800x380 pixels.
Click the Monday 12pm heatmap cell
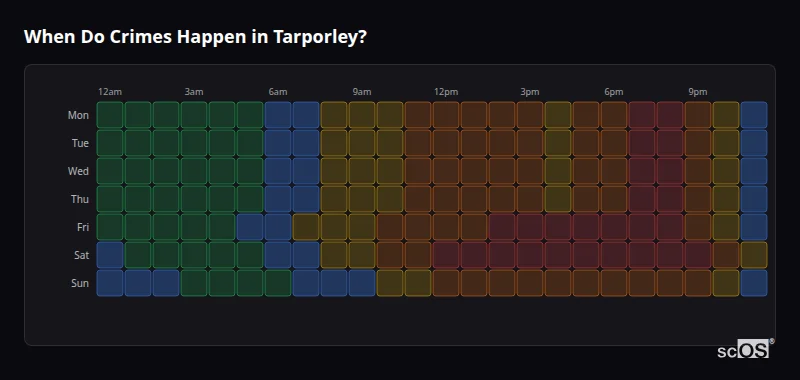(446, 115)
